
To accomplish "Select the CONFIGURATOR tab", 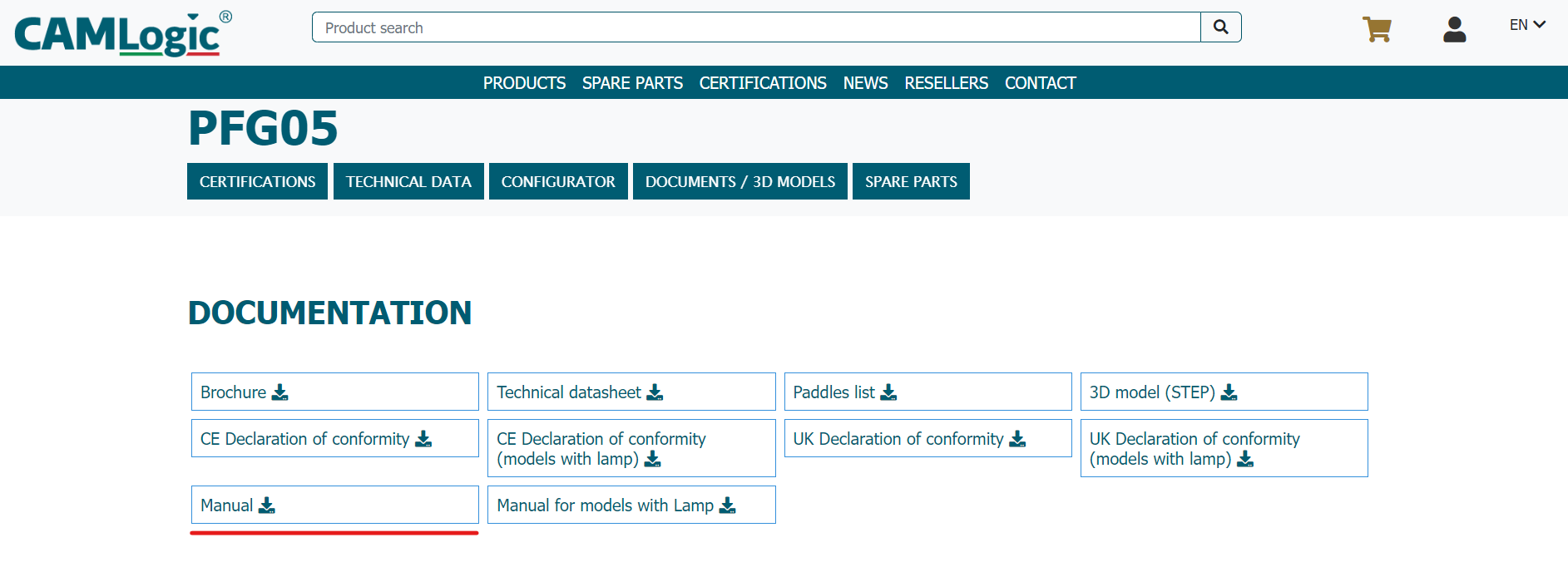I will (x=558, y=181).
